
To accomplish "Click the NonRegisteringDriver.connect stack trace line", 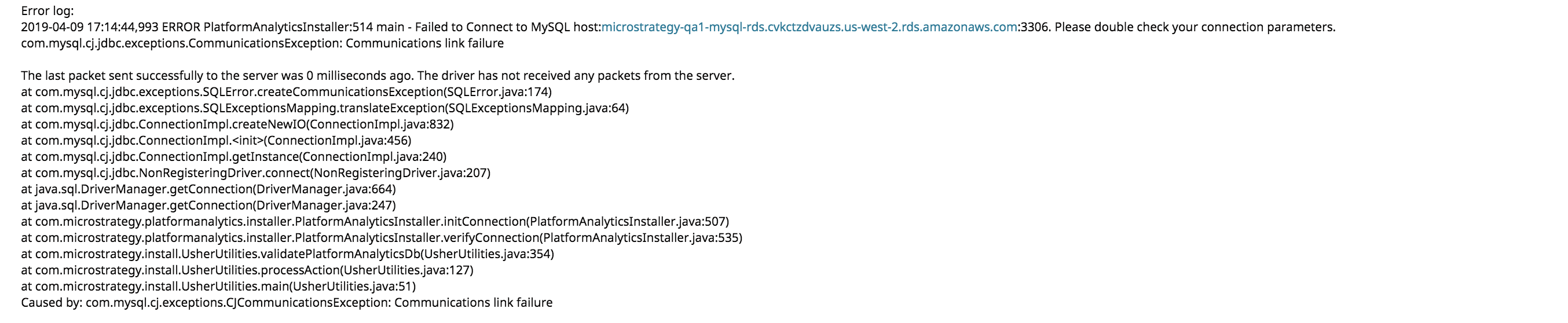I will coord(256,172).
